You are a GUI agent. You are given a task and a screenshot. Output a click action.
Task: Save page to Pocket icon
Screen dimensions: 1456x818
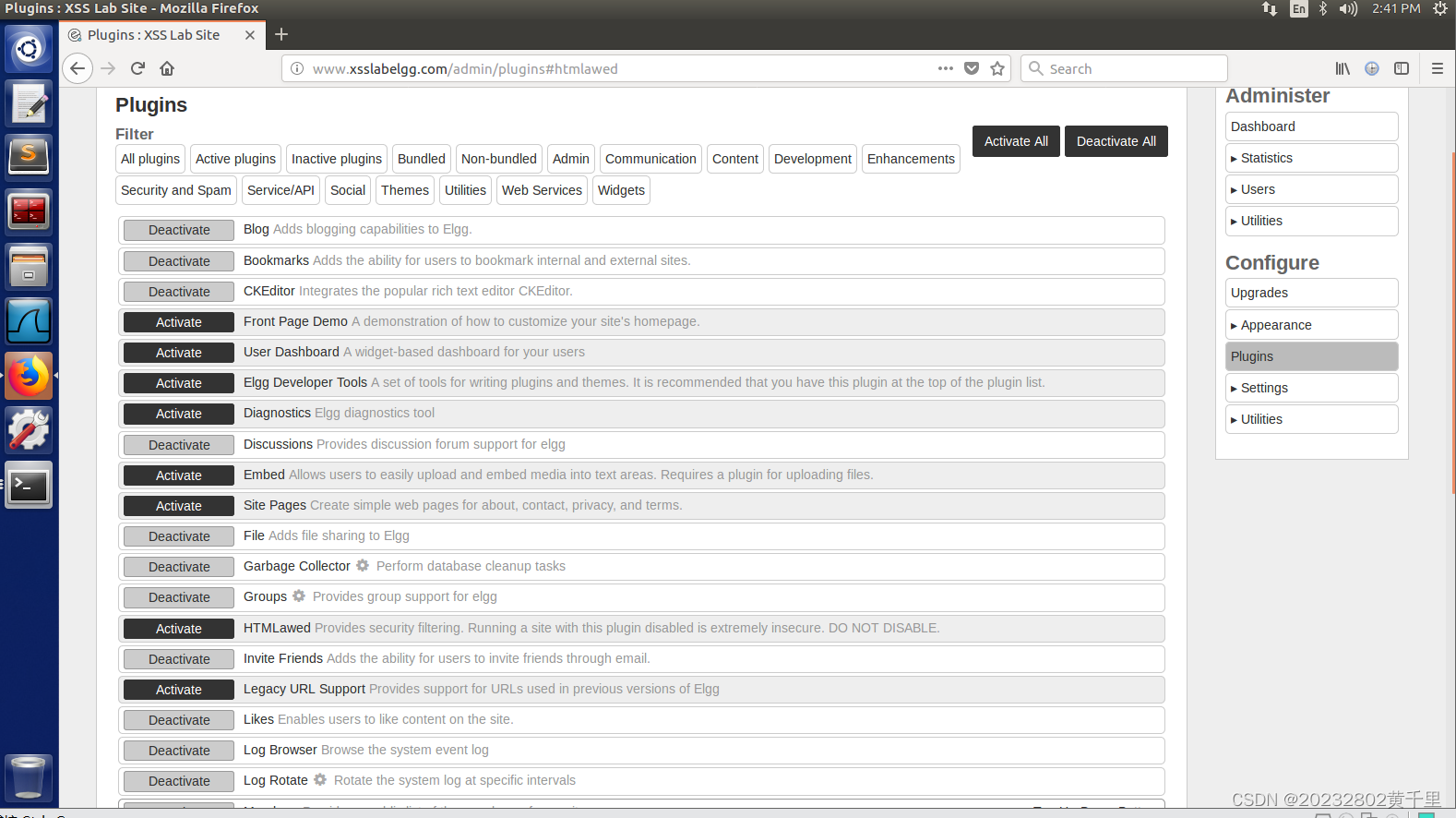click(x=972, y=68)
